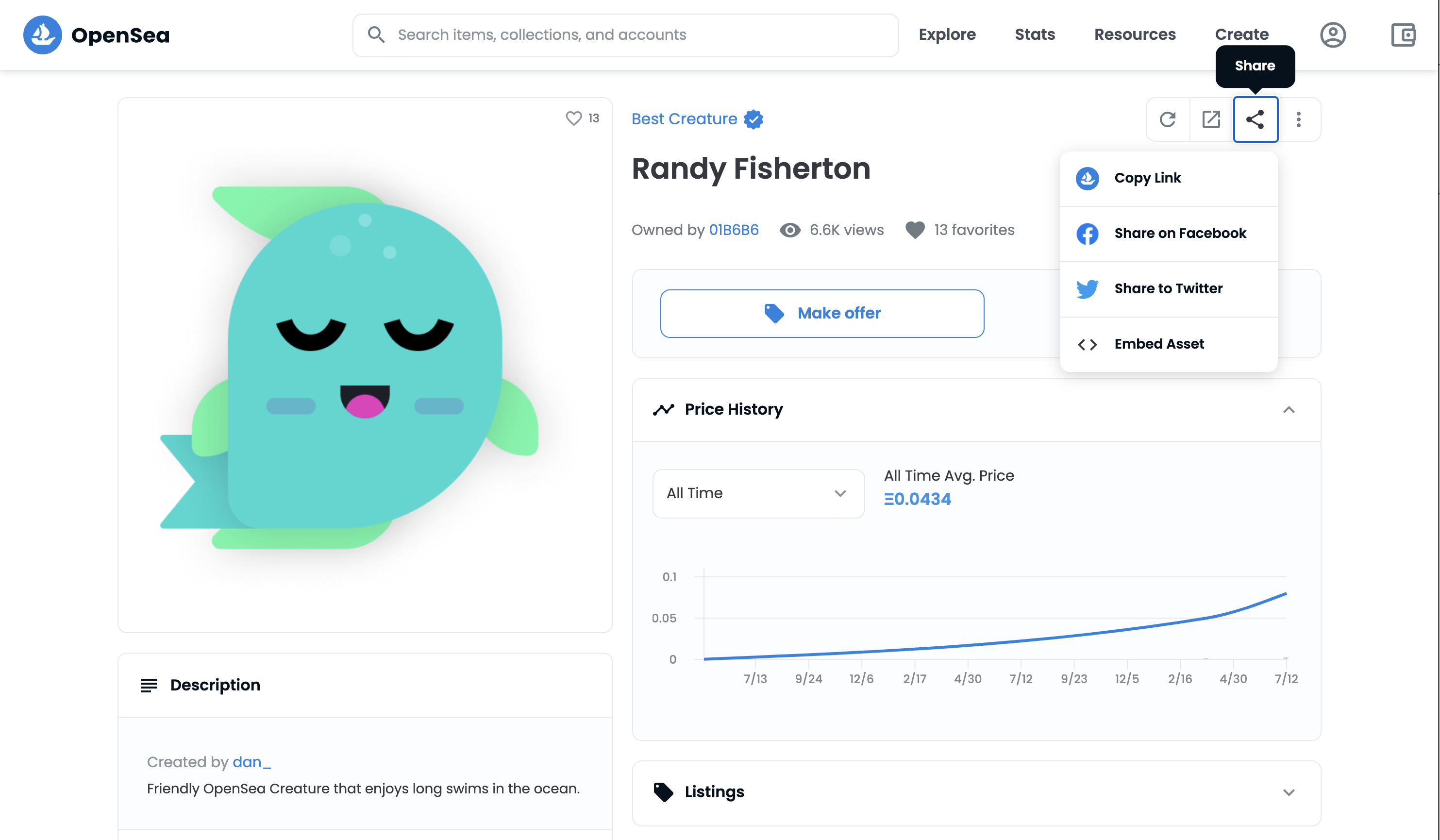Open the wallet panel icon
This screenshot has height=840, width=1440.
(x=1404, y=34)
